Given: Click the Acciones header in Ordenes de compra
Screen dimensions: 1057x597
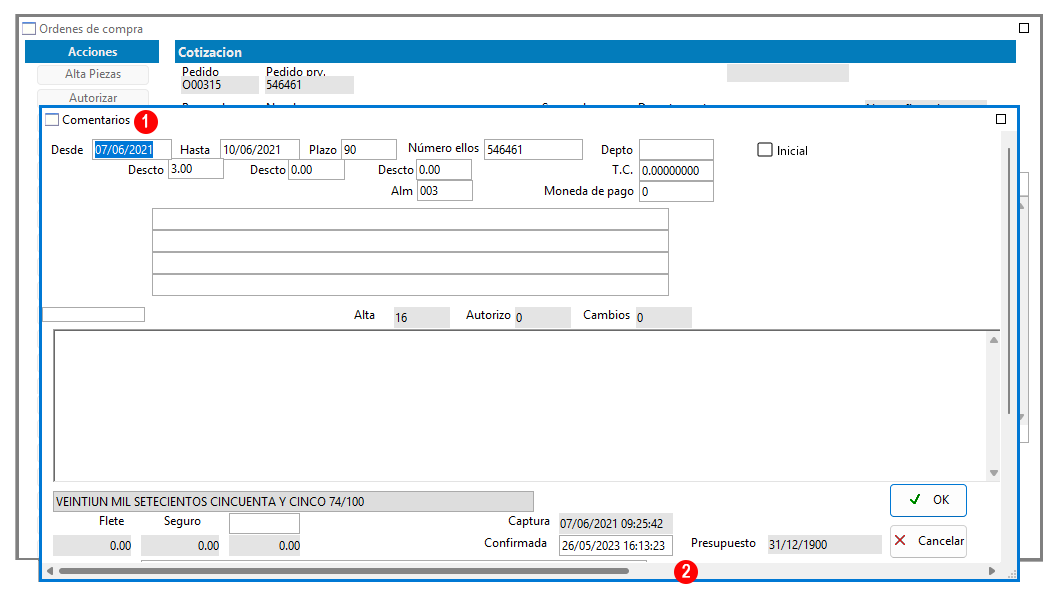Looking at the screenshot, I should tap(92, 52).
